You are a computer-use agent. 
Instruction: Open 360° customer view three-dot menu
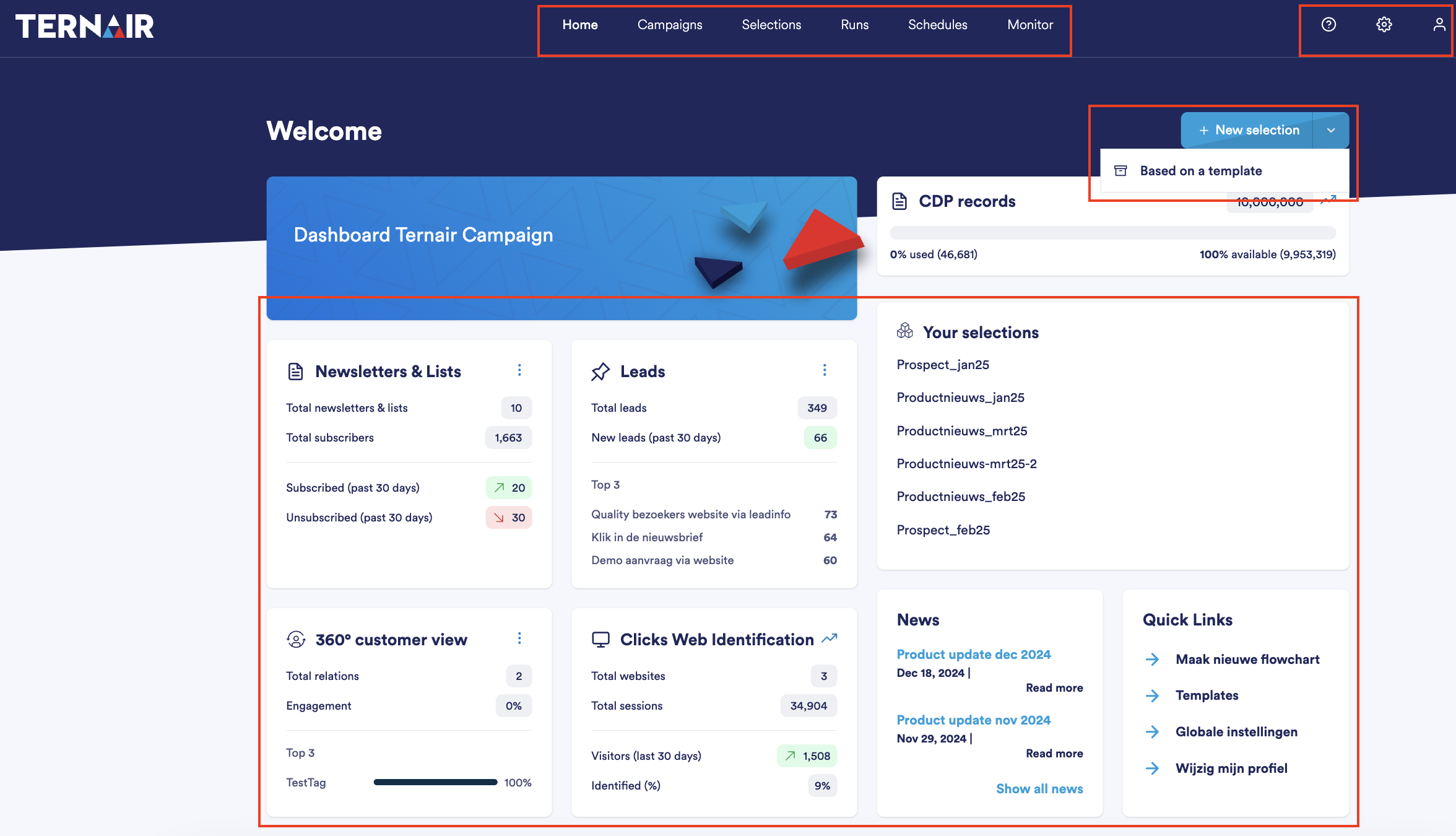click(519, 638)
